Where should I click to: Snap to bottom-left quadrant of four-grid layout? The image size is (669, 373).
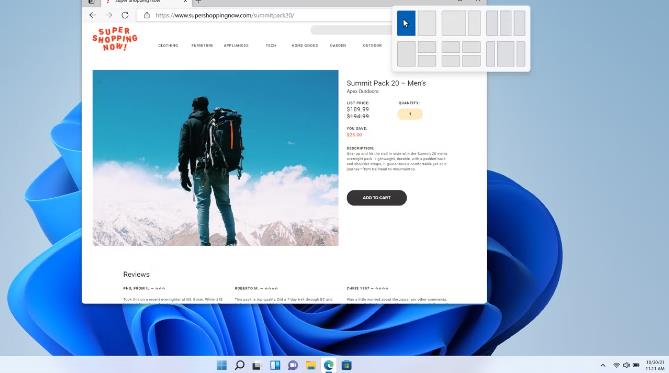coord(451,61)
